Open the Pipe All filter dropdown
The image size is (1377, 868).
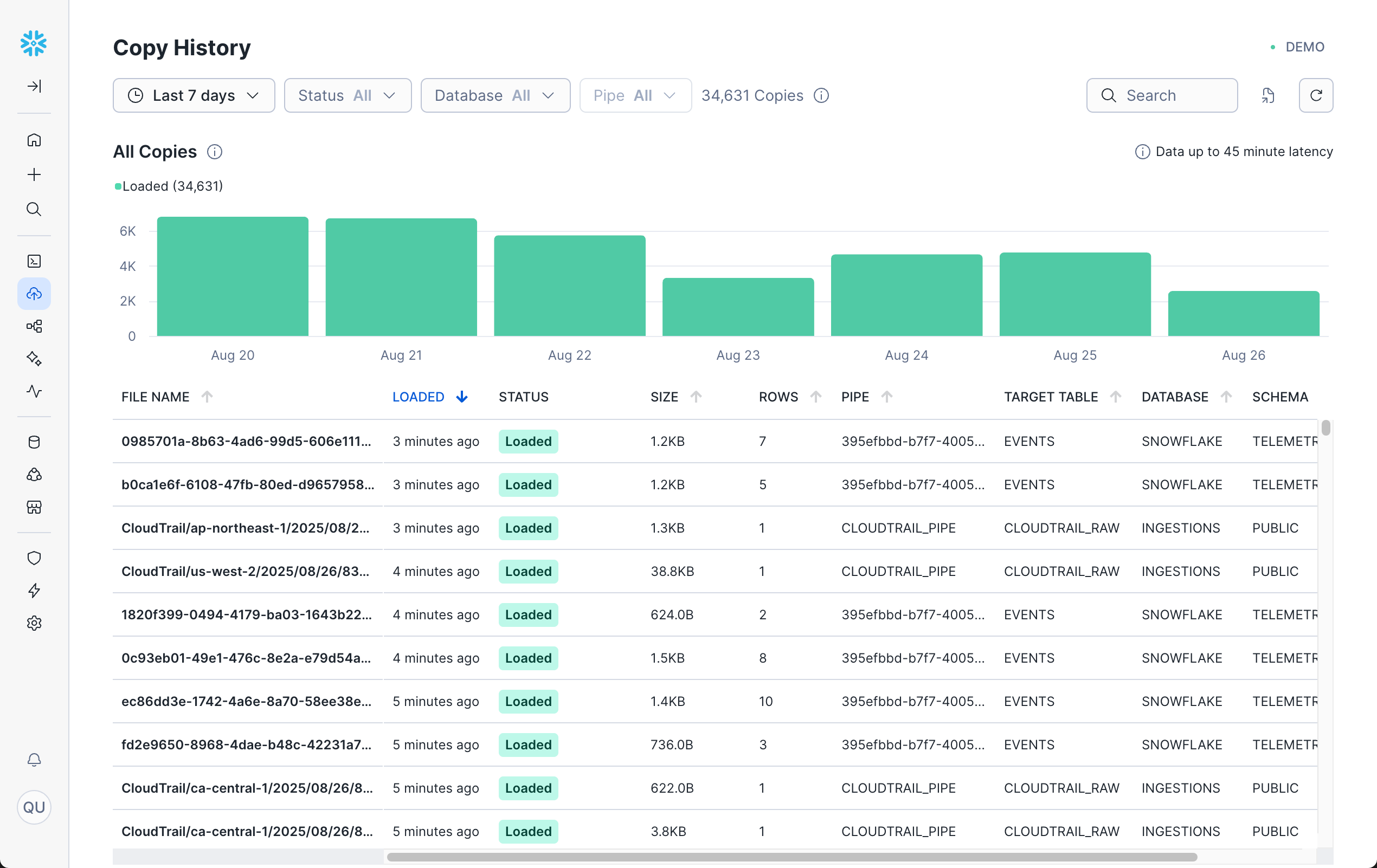(x=635, y=95)
